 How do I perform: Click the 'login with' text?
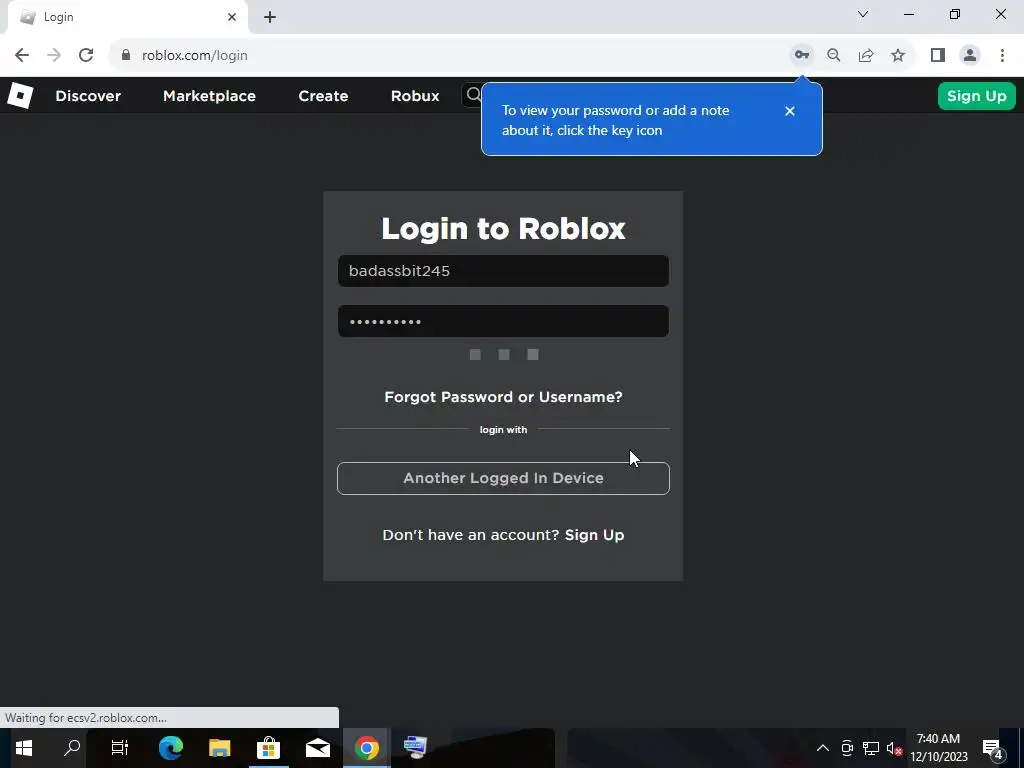click(503, 430)
